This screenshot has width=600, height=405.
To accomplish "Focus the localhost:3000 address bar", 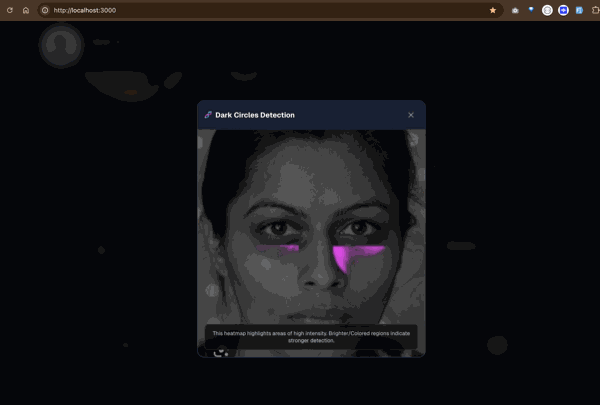I will click(x=268, y=10).
